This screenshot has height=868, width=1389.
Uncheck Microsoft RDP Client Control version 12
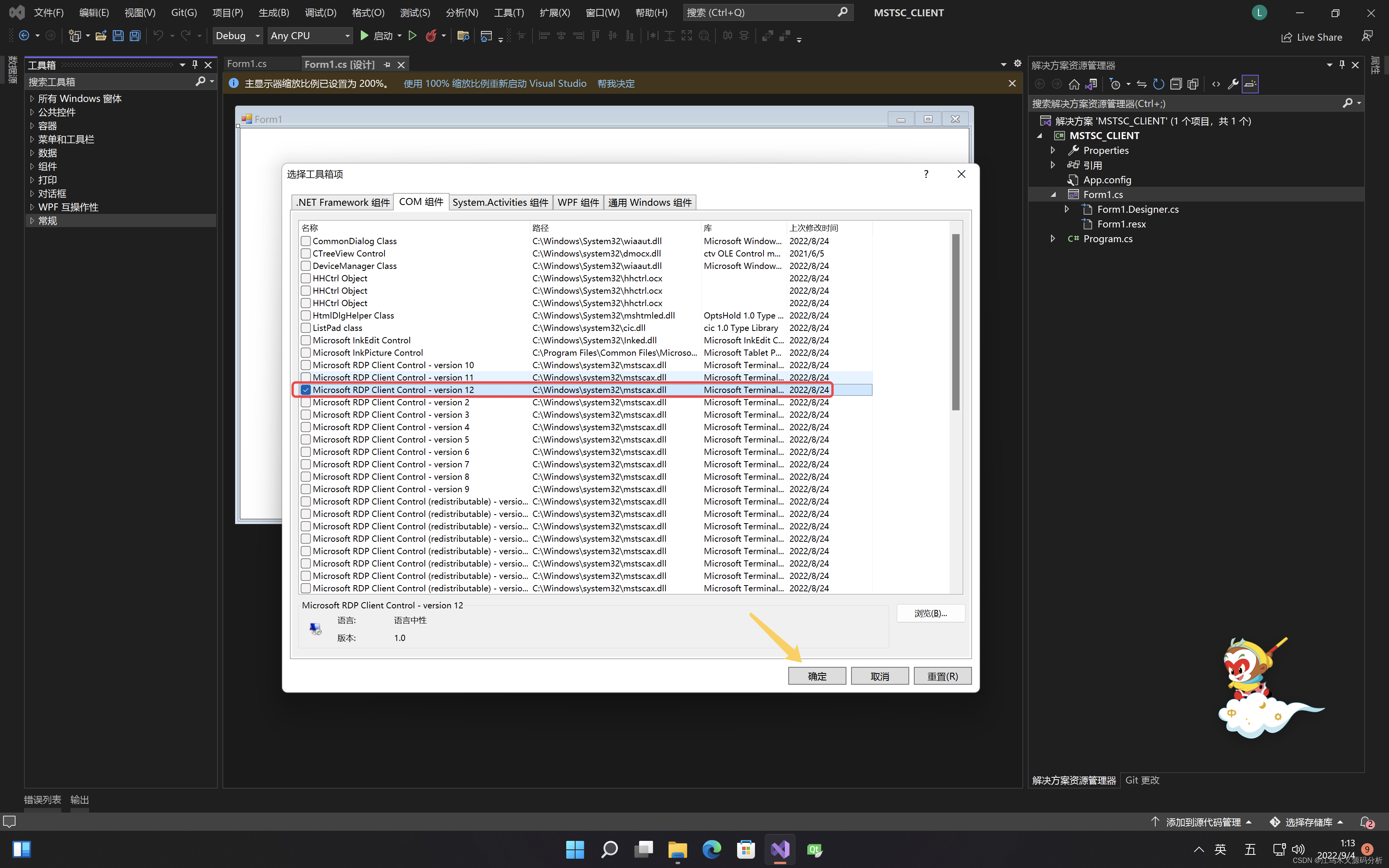point(306,390)
